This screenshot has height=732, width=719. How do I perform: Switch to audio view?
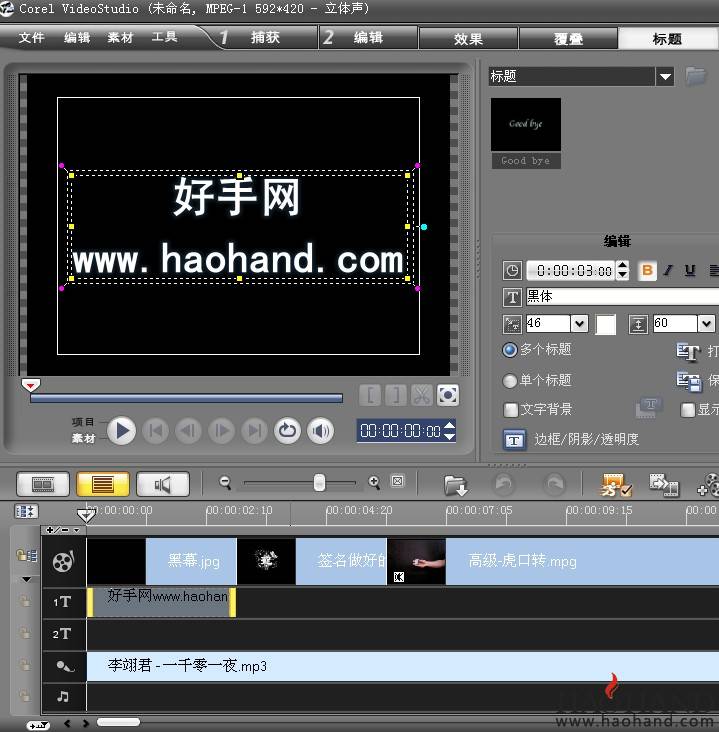click(163, 484)
